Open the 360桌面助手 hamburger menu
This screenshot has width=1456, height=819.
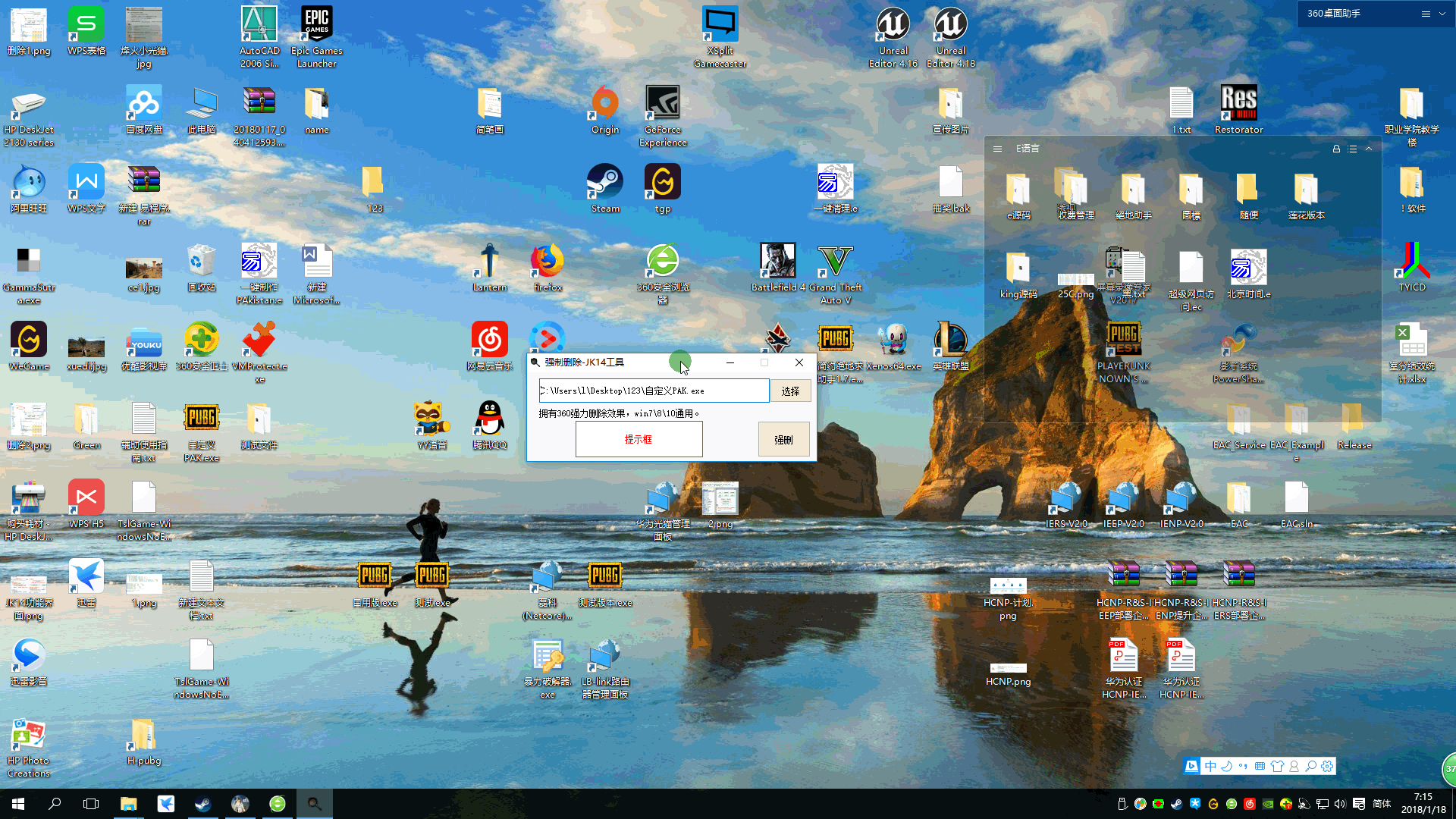coord(1426,14)
